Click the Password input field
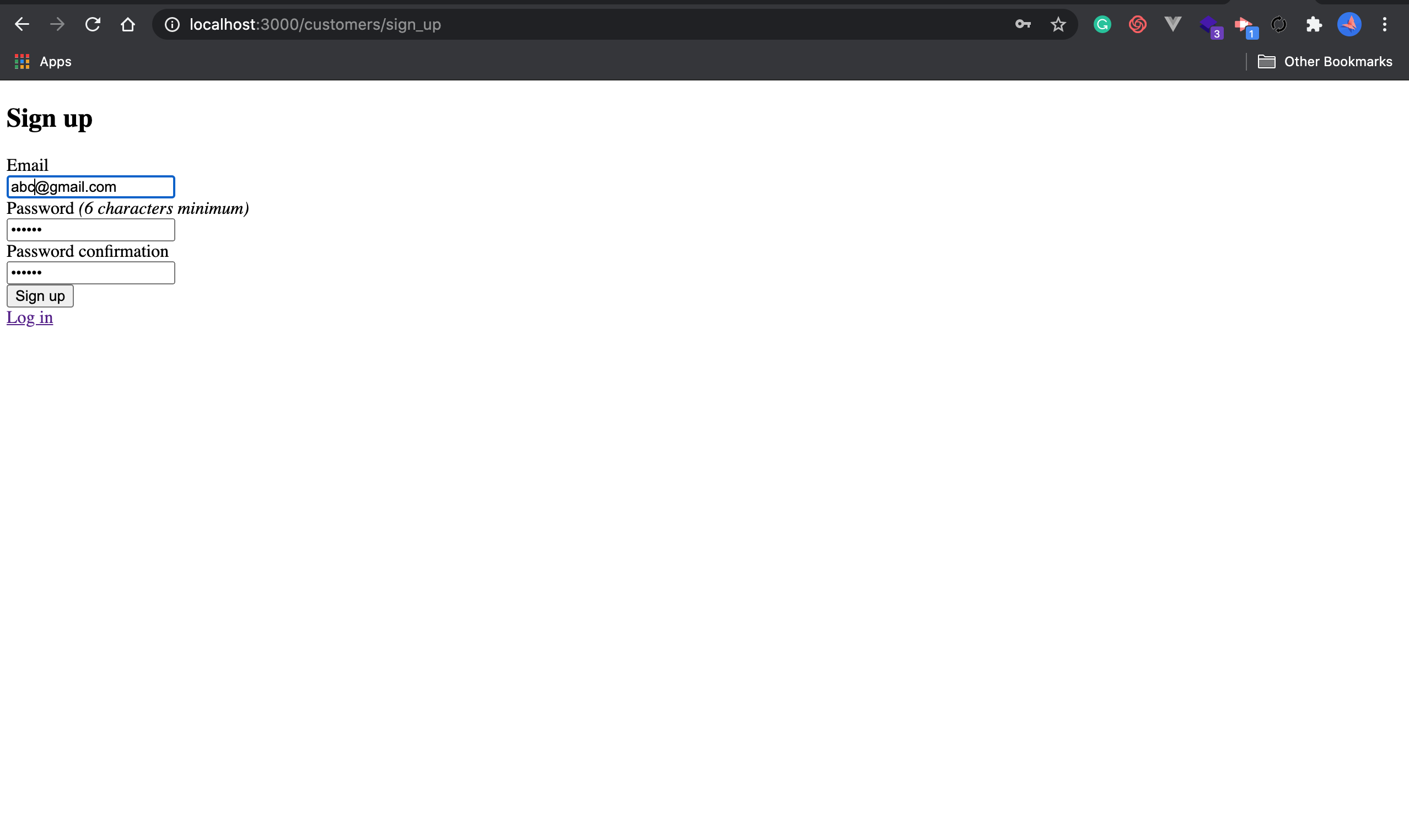Screen dimensions: 1409x840 pyautogui.click(x=90, y=229)
